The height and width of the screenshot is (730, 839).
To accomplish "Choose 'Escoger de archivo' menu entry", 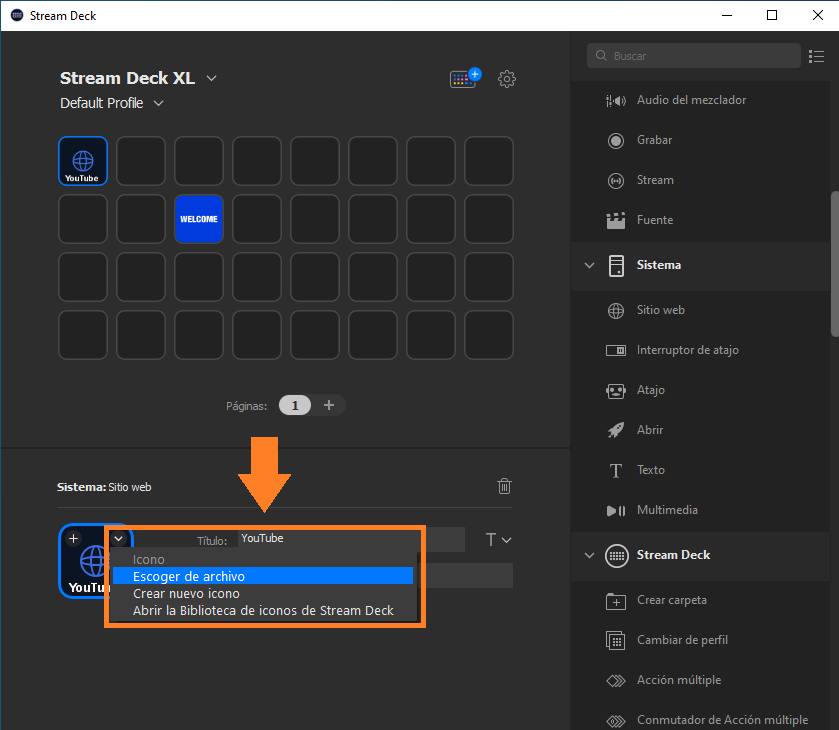I will [x=189, y=576].
